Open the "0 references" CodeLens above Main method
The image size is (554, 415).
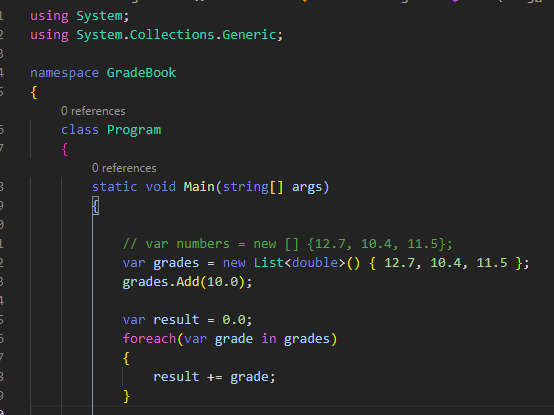(124, 168)
